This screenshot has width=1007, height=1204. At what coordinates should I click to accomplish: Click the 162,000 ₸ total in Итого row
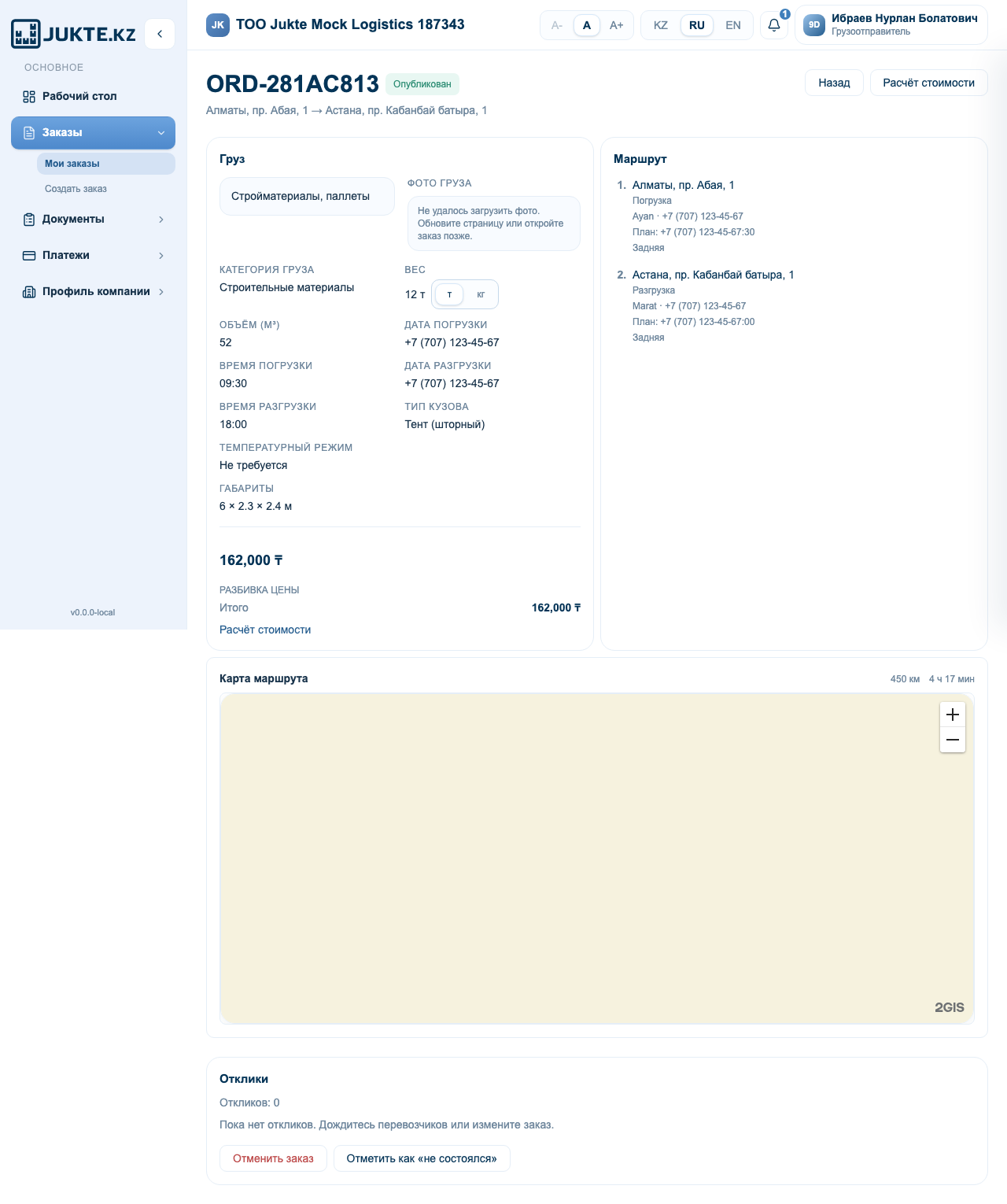(x=556, y=608)
